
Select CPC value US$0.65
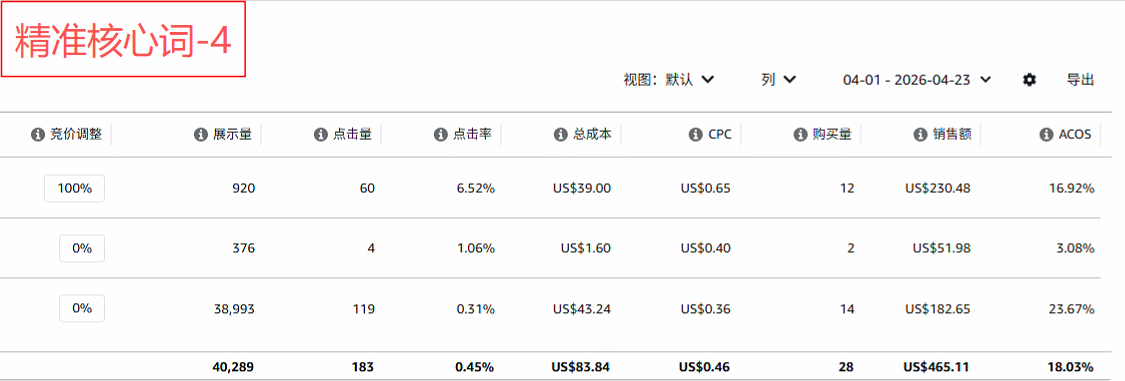click(706, 189)
